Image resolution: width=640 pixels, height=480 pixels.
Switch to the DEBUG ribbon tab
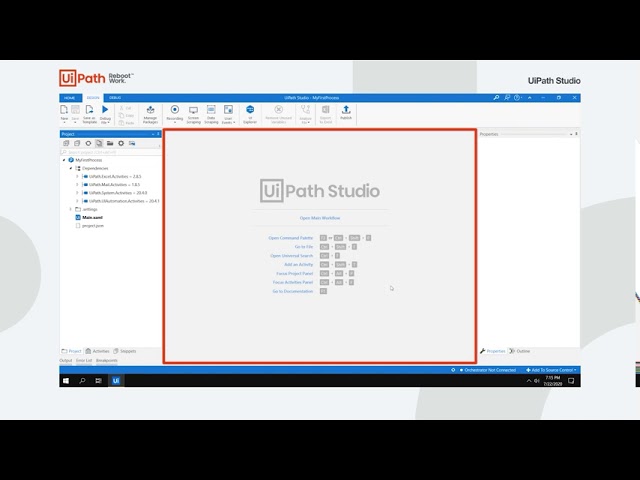pos(115,98)
